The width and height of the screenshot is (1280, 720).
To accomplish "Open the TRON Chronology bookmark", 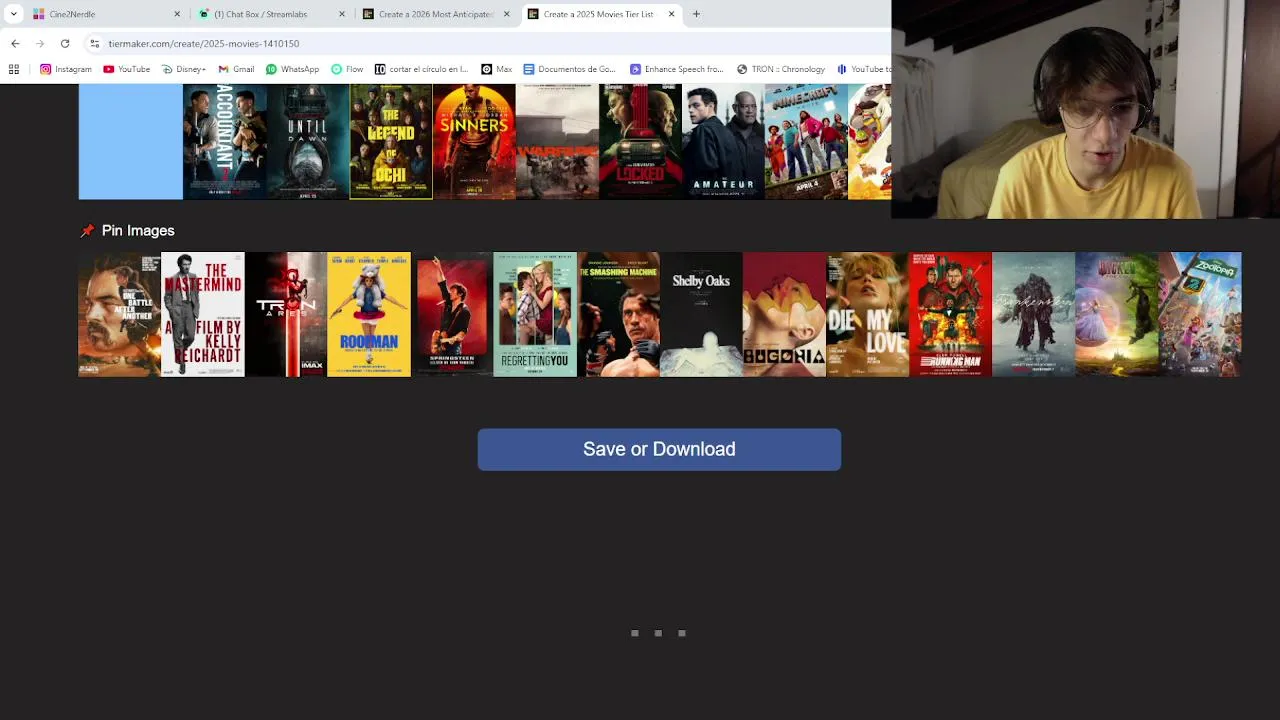I will [781, 69].
